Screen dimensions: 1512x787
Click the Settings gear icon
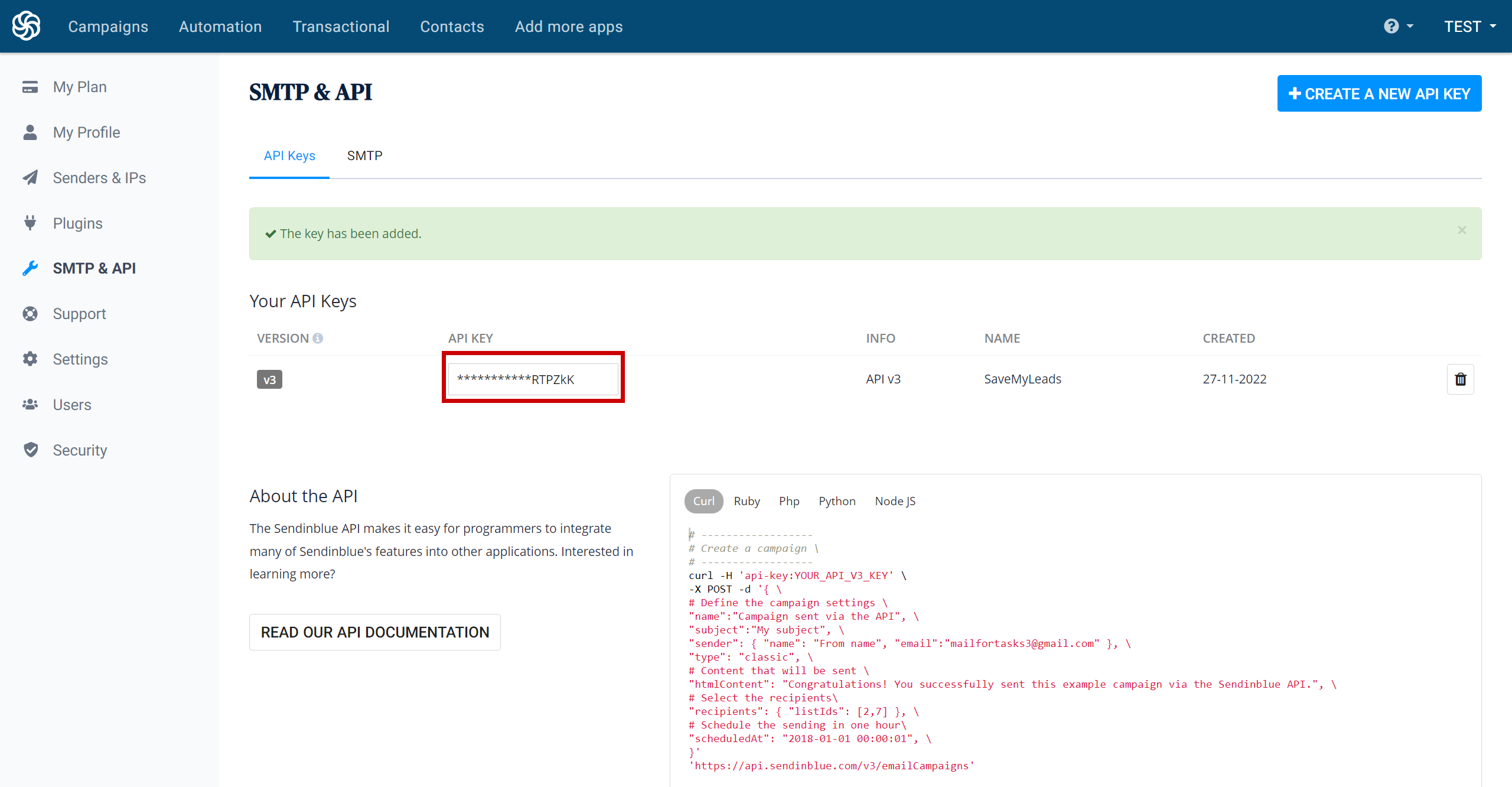(x=30, y=359)
